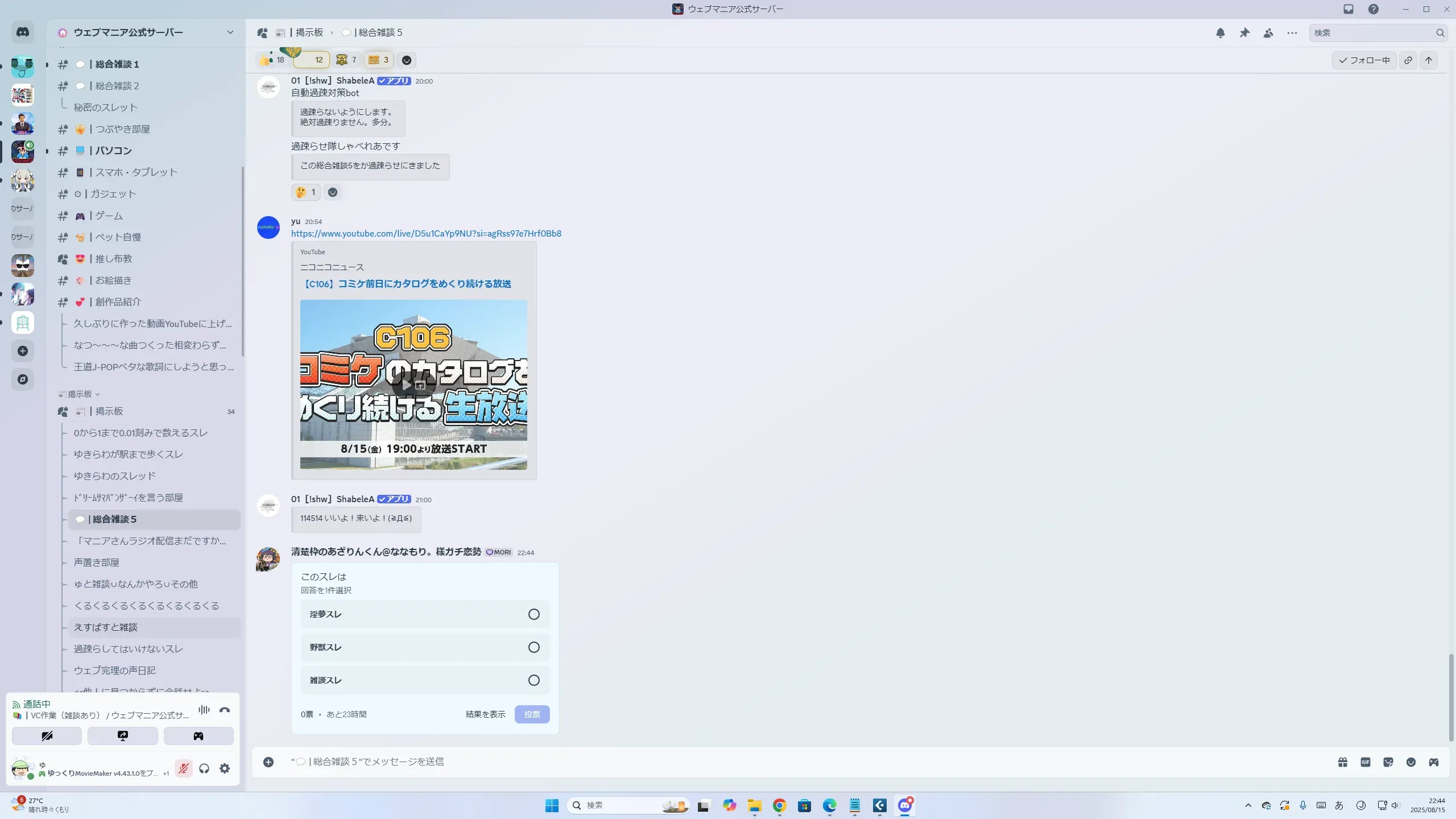The image size is (1456, 819).
Task: Open the えすぱすと雑談 thread
Action: 106,627
